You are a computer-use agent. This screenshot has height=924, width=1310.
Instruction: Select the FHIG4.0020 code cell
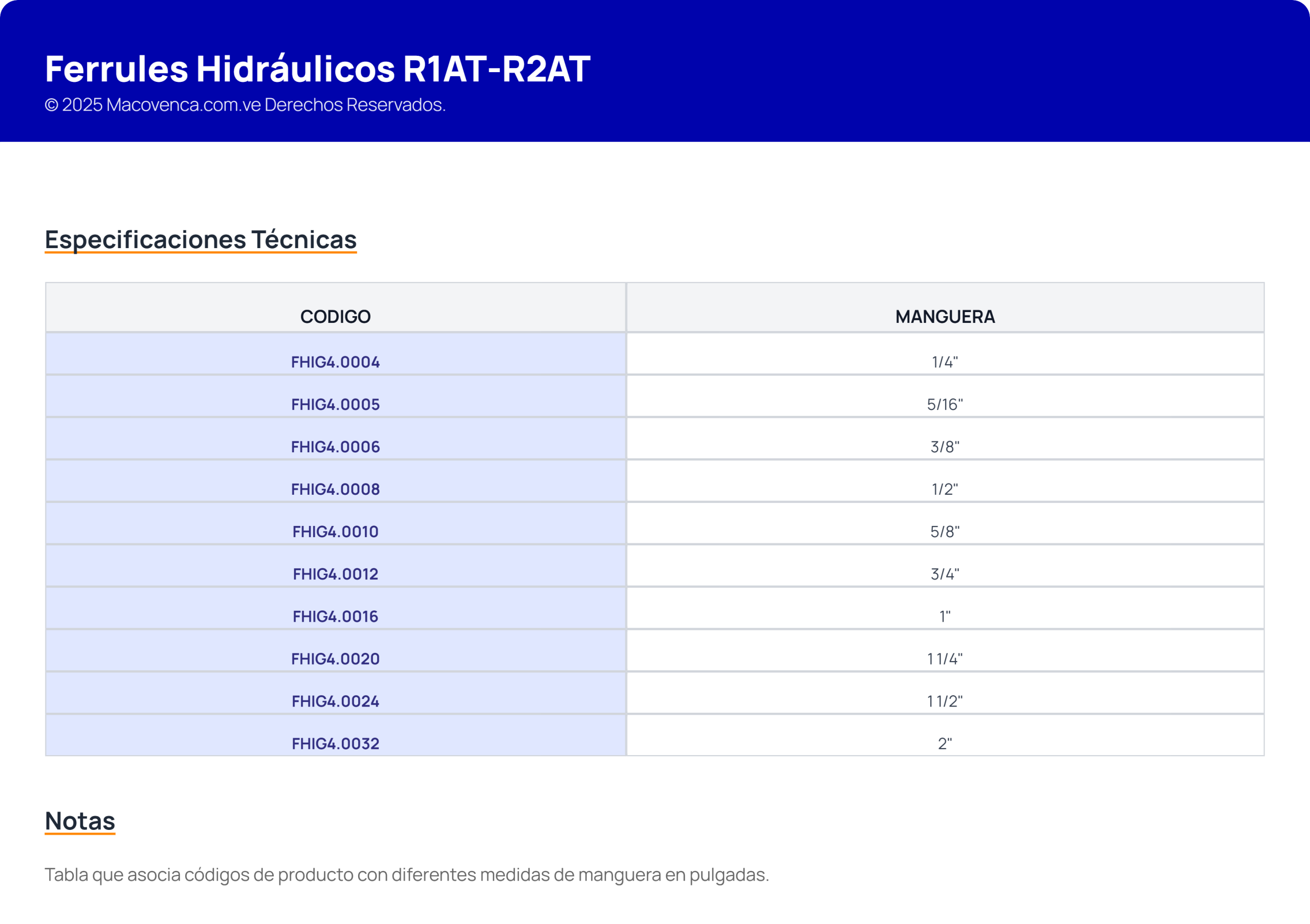pyautogui.click(x=336, y=659)
